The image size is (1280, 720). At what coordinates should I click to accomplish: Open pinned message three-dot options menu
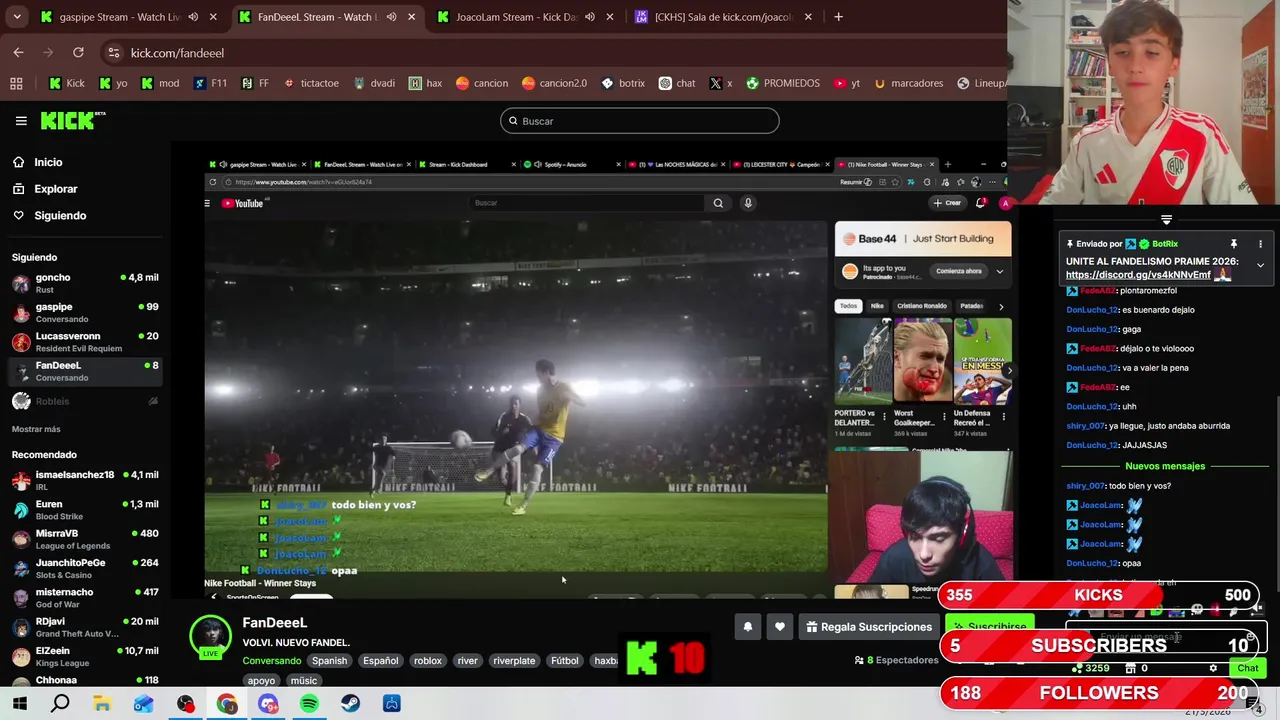point(1260,244)
